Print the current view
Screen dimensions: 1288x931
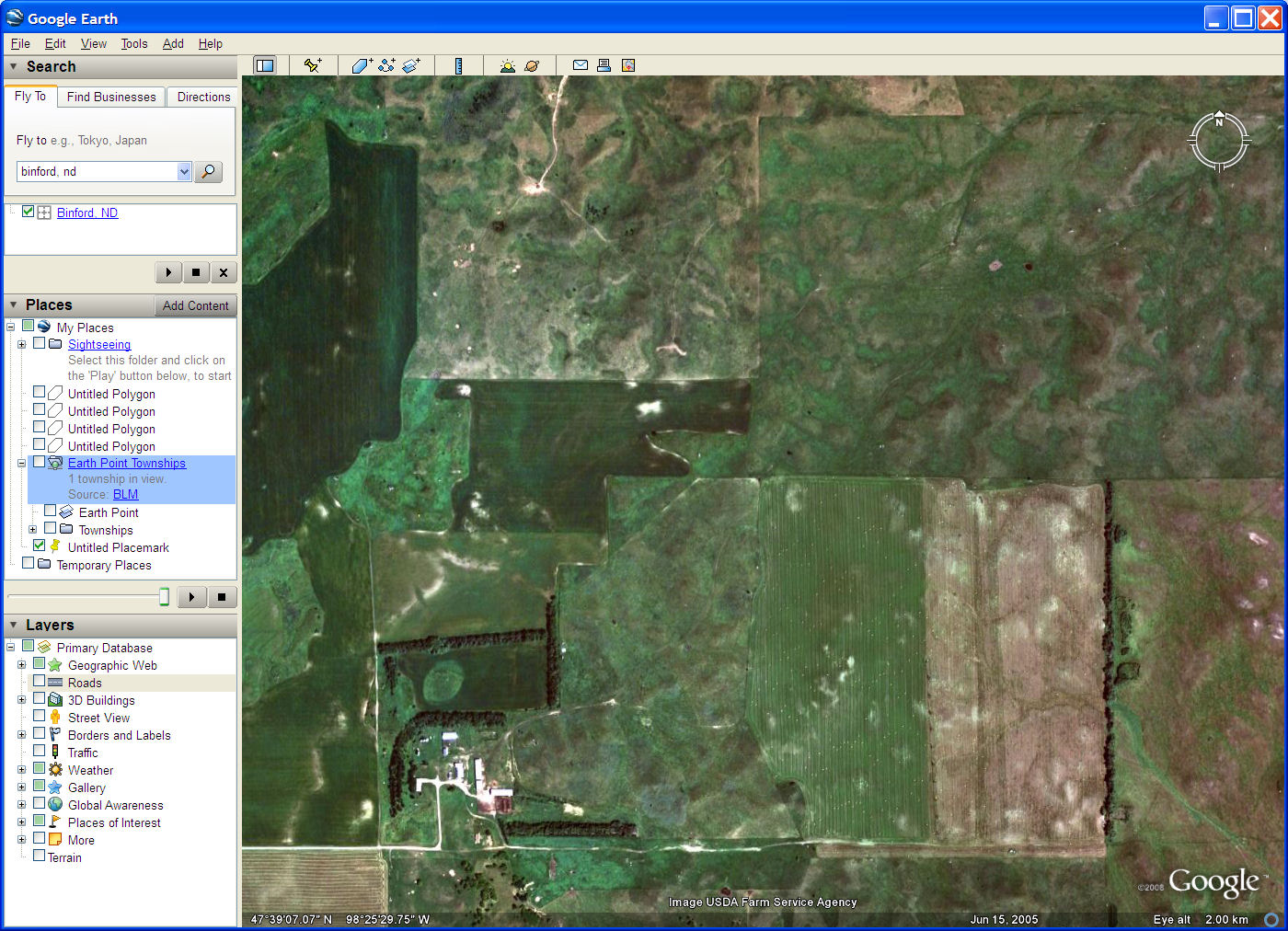point(604,65)
